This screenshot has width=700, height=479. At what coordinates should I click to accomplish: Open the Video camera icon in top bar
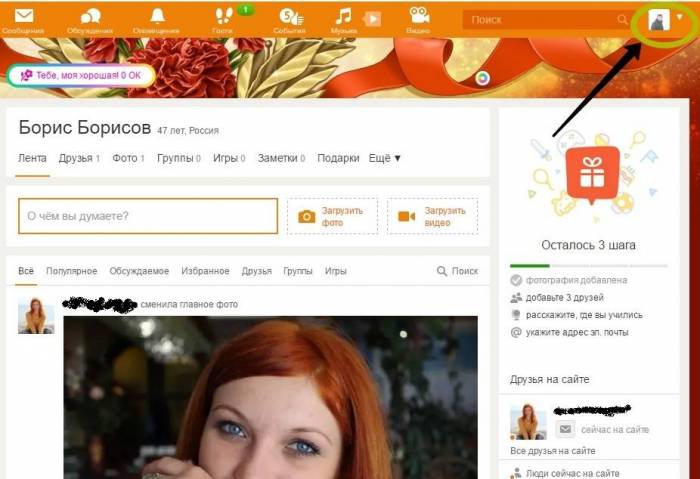click(x=419, y=15)
